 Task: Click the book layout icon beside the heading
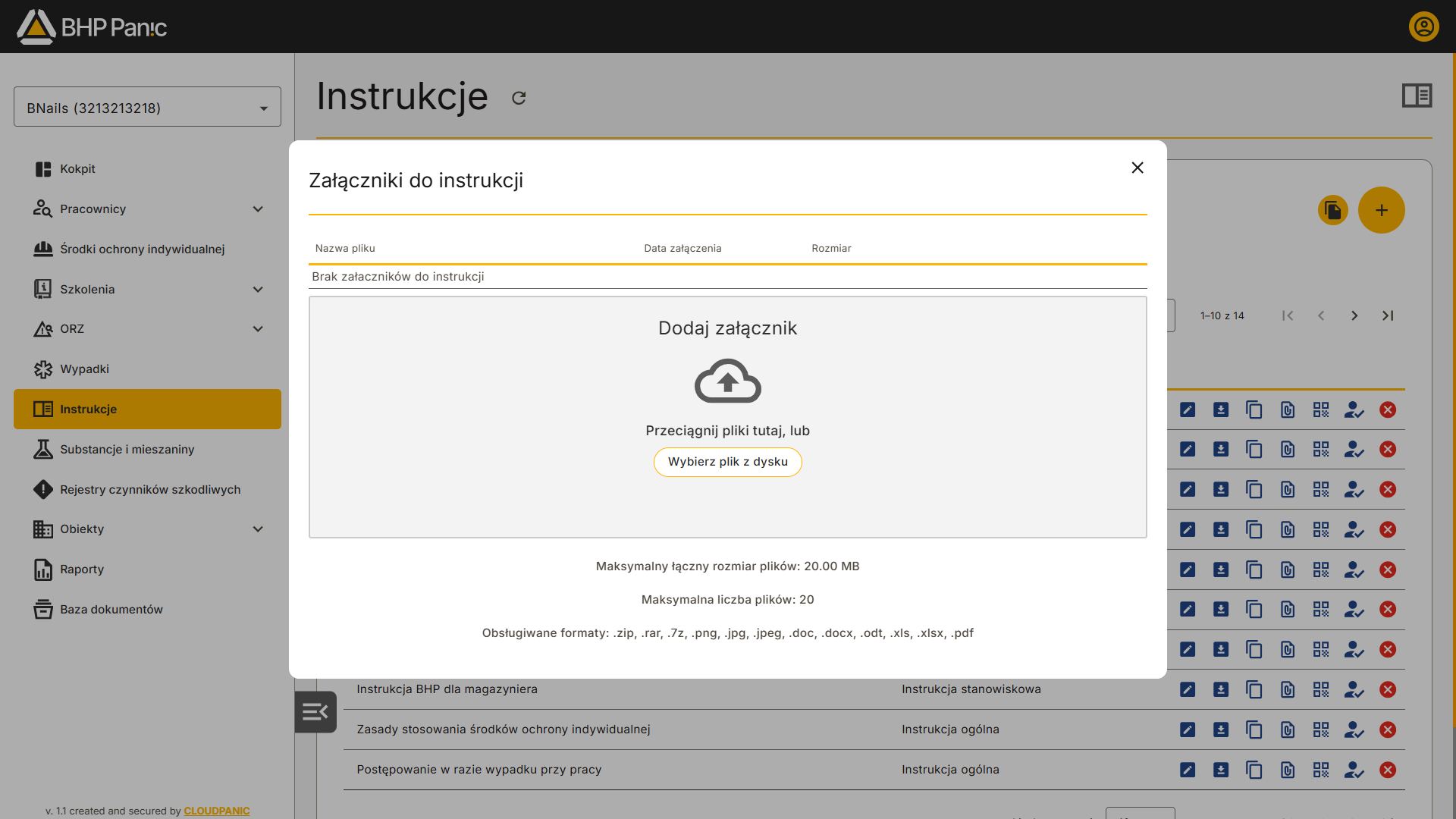coord(1417,96)
